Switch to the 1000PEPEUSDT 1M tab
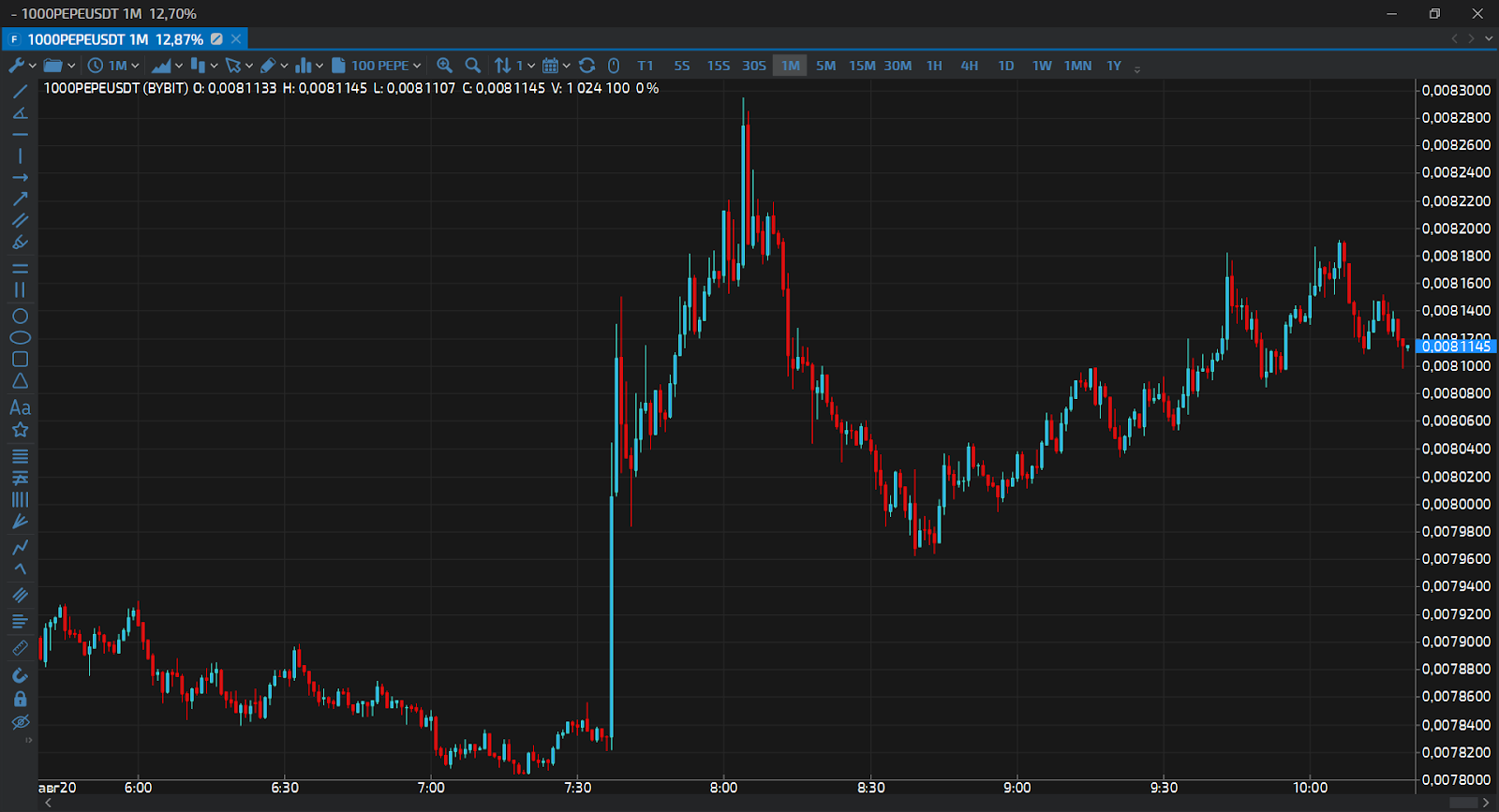The width and height of the screenshot is (1499, 812). pyautogui.click(x=114, y=39)
